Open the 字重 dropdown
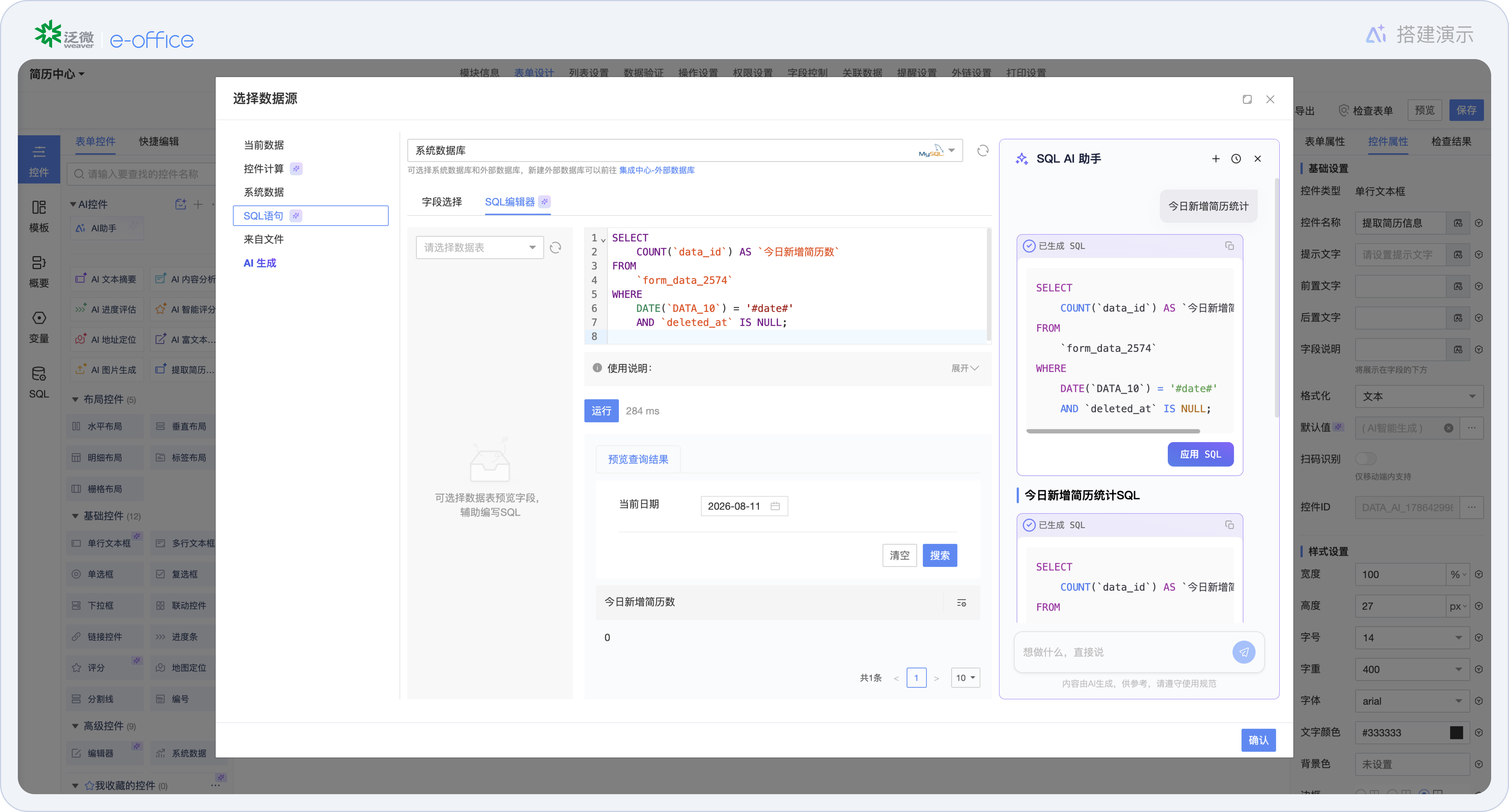 tap(1412, 669)
